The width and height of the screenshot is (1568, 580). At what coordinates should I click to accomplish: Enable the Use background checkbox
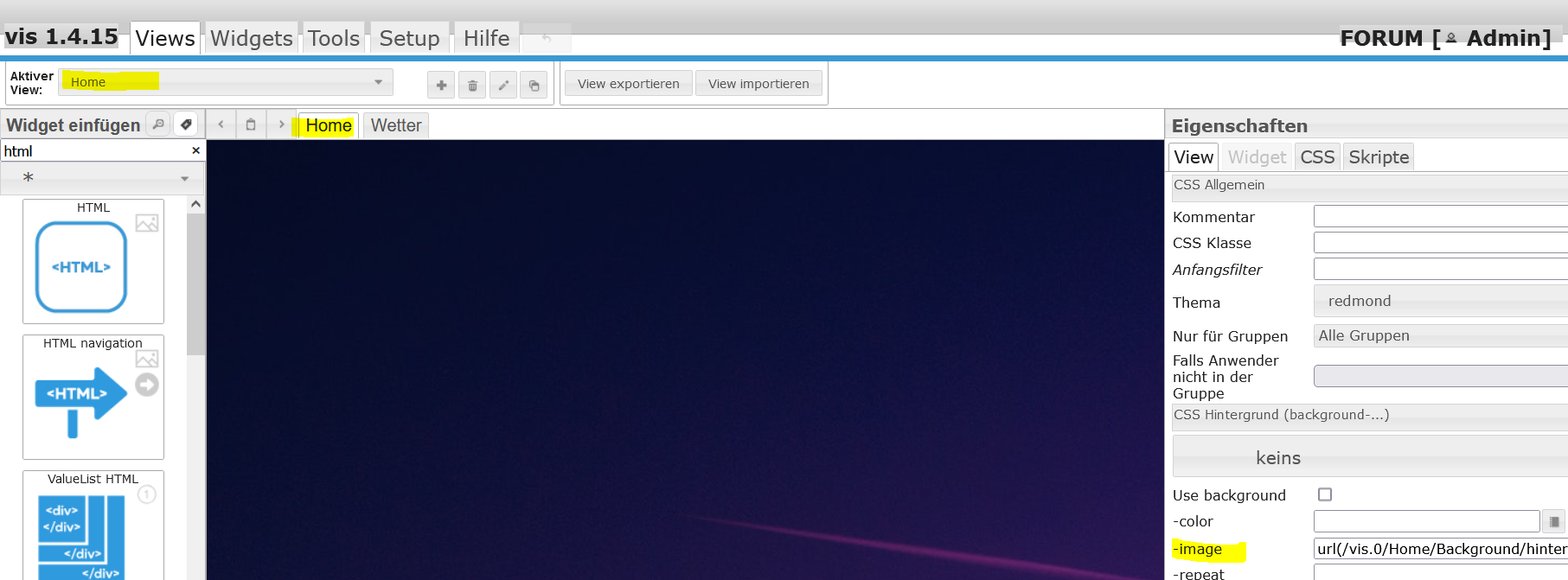pos(1325,494)
